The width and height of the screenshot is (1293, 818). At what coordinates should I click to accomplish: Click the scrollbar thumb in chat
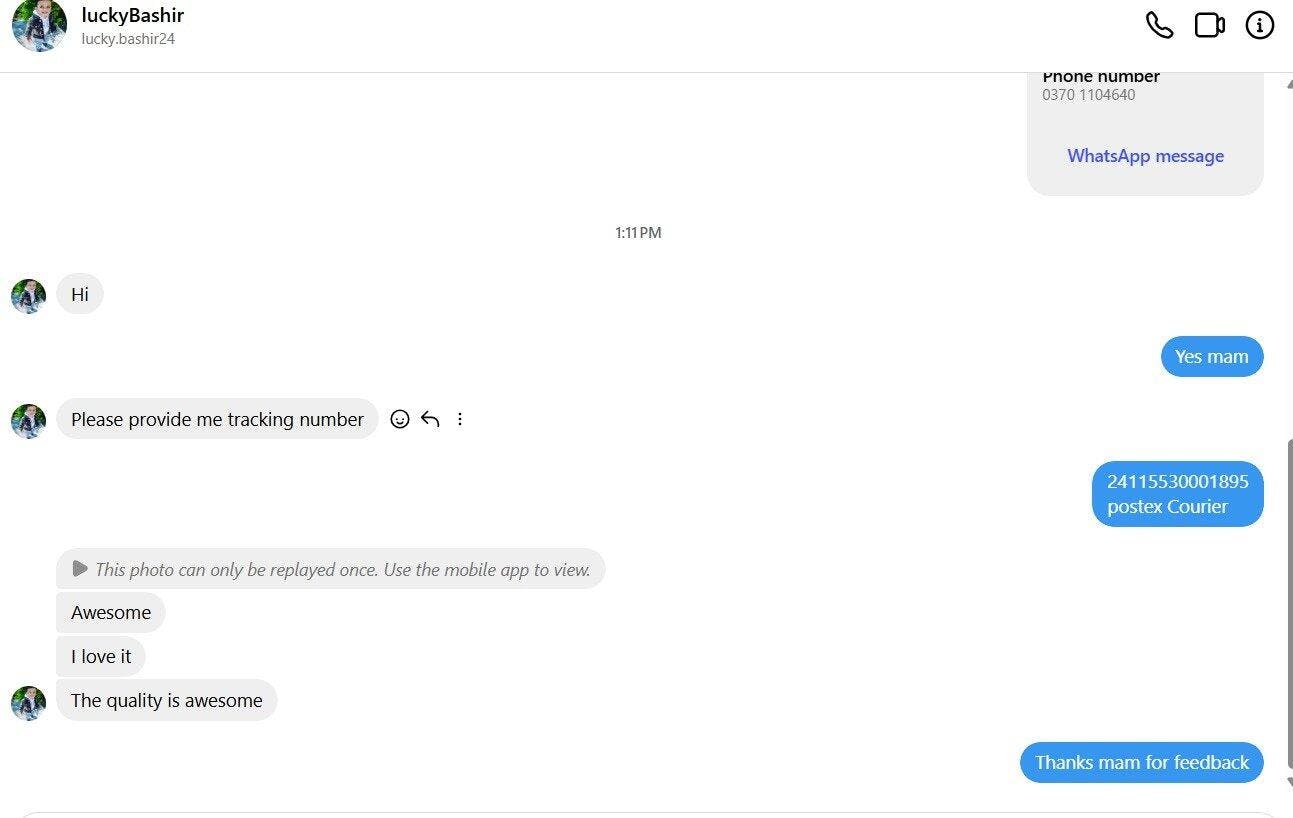1288,600
